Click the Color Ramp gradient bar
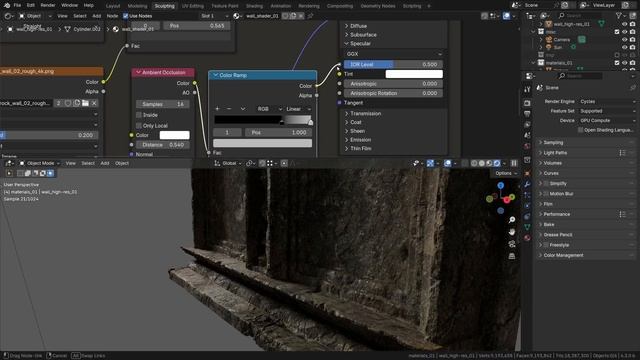The width and height of the screenshot is (640, 360). click(x=262, y=120)
